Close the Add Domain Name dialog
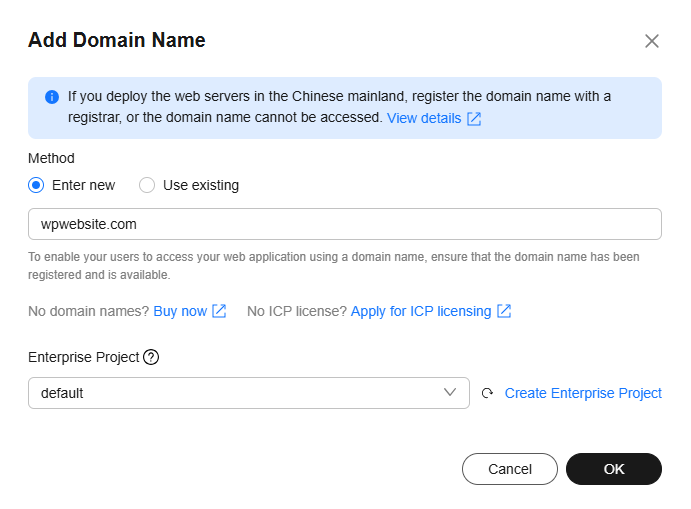Viewport: 691px width, 509px height. point(652,41)
